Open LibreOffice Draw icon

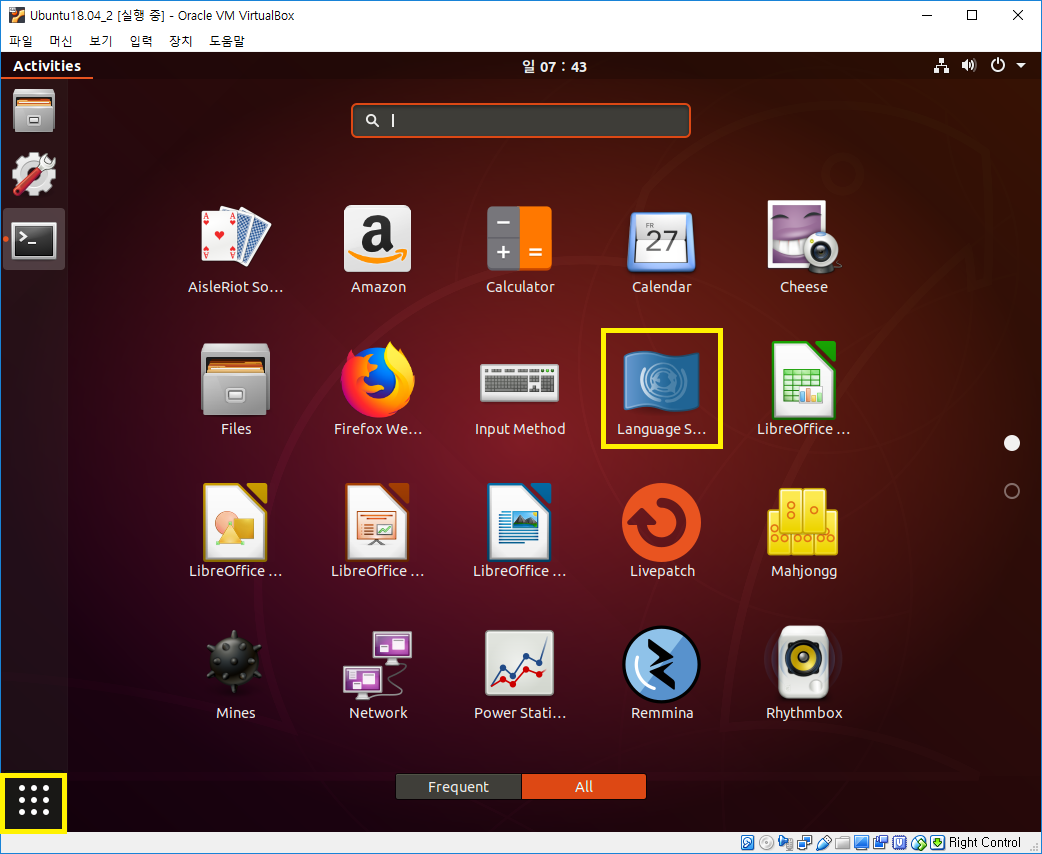pyautogui.click(x=236, y=532)
